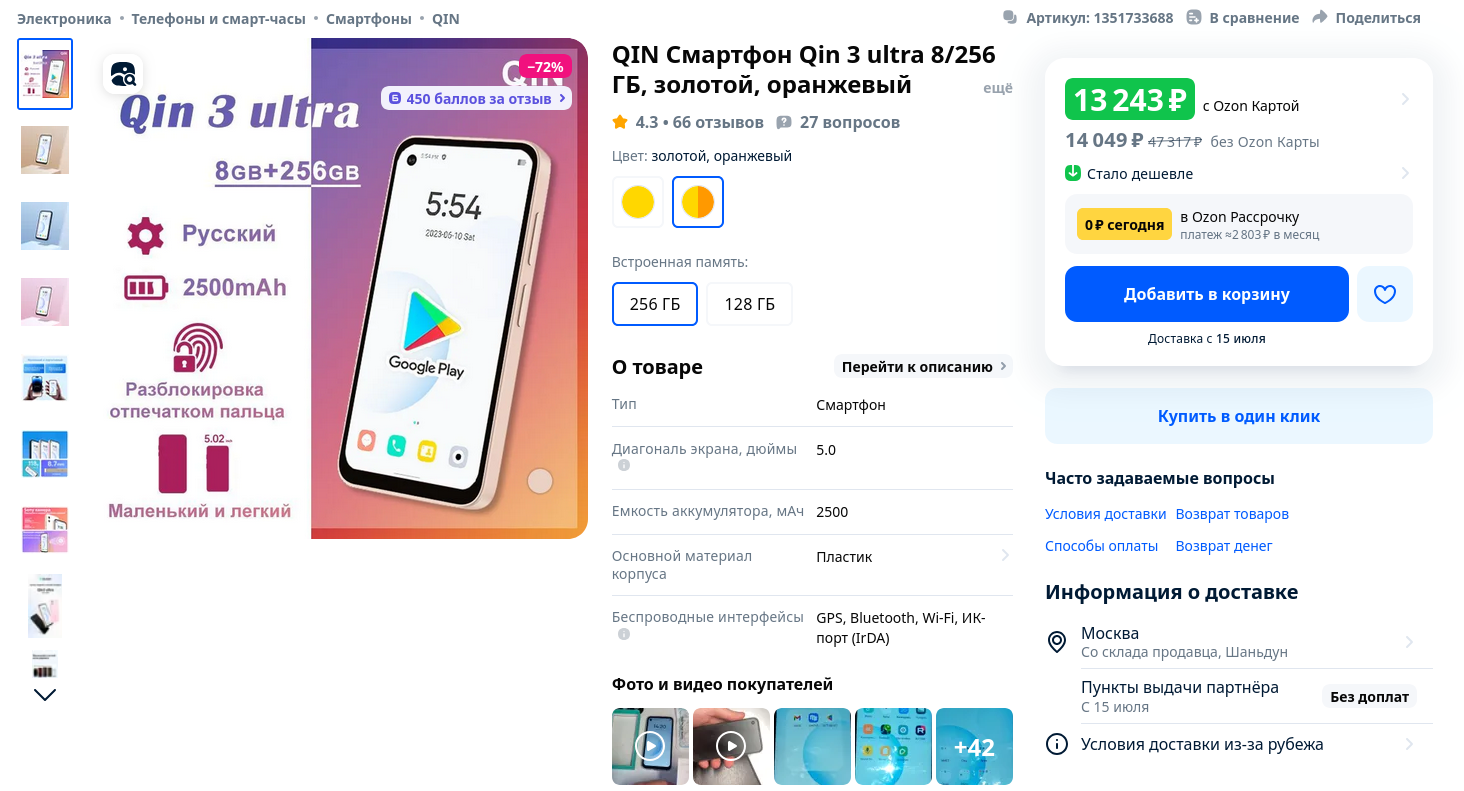
Task: Expand the Ozon Картой price chevron
Action: point(1405,99)
